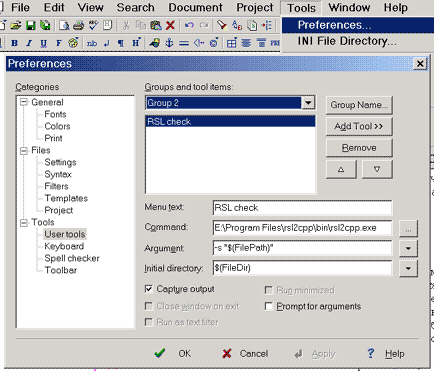Click the Initial directory input field
434x372 pixels.
coord(302,268)
